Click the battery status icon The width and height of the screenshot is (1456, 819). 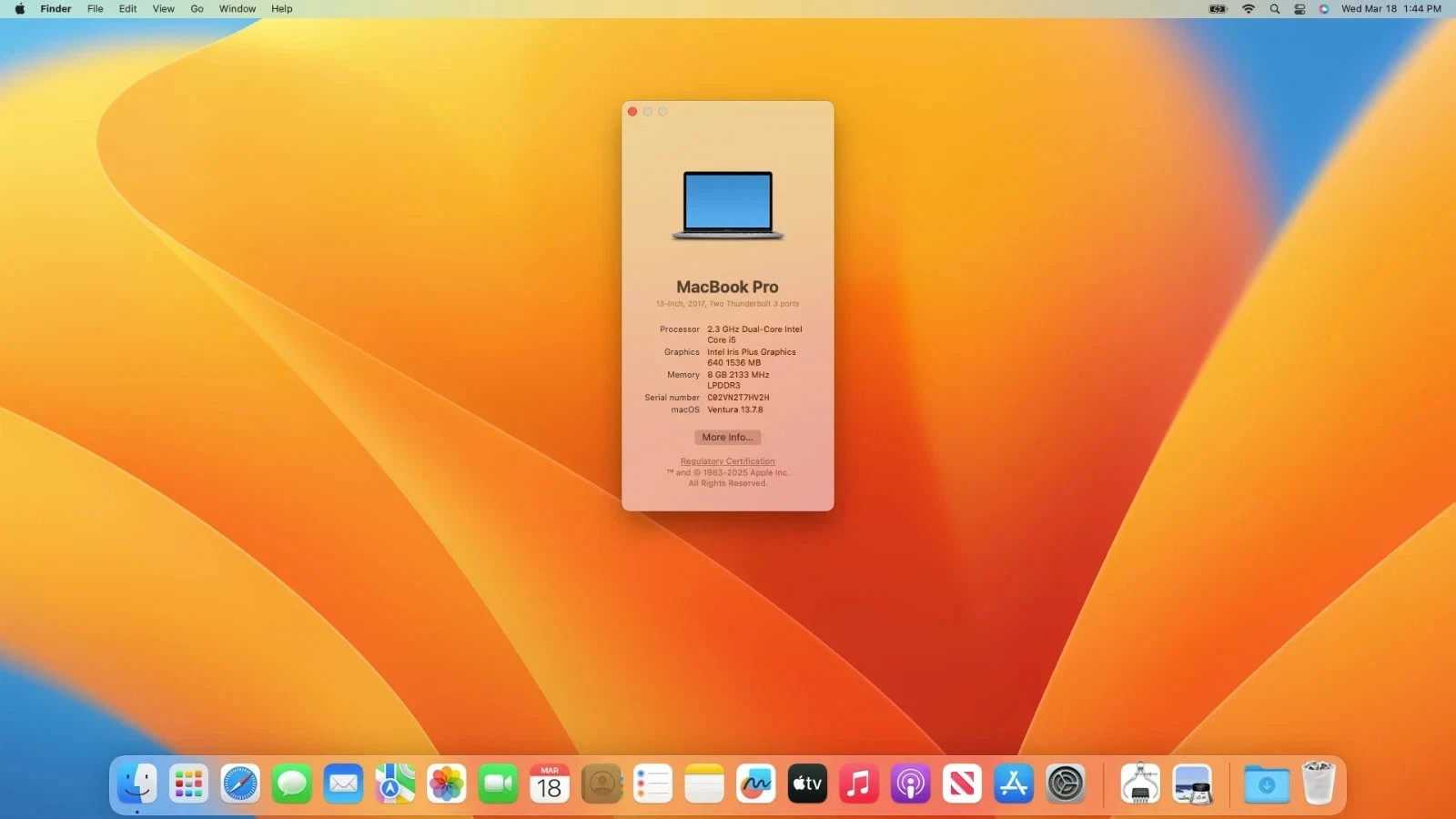tap(1218, 9)
